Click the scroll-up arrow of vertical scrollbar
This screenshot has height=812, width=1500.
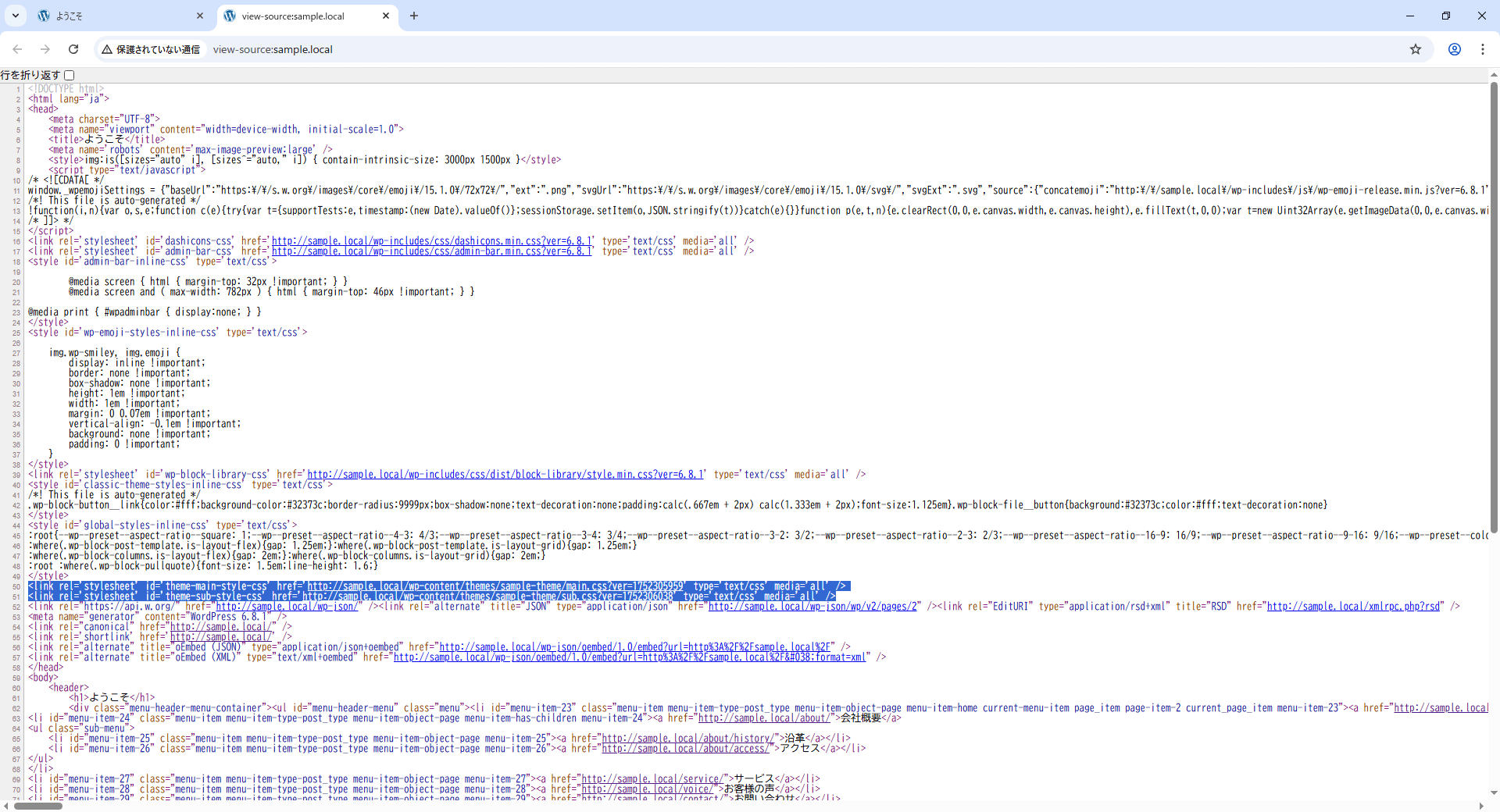pos(1494,76)
